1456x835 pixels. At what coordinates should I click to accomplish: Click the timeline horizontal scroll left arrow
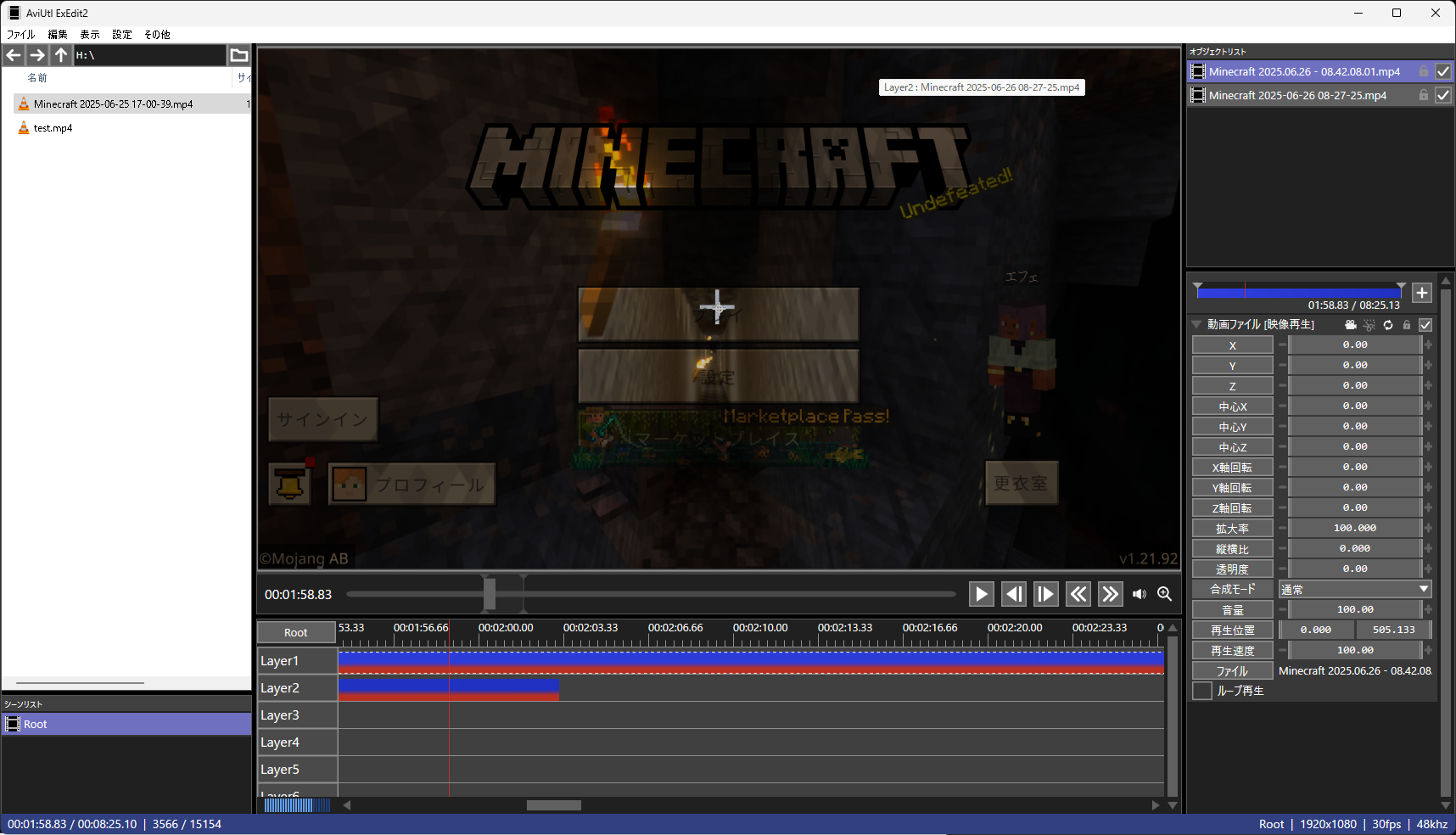click(346, 805)
